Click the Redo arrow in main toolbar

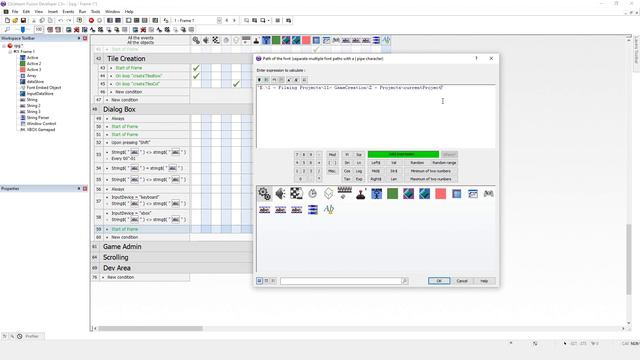click(x=69, y=20)
